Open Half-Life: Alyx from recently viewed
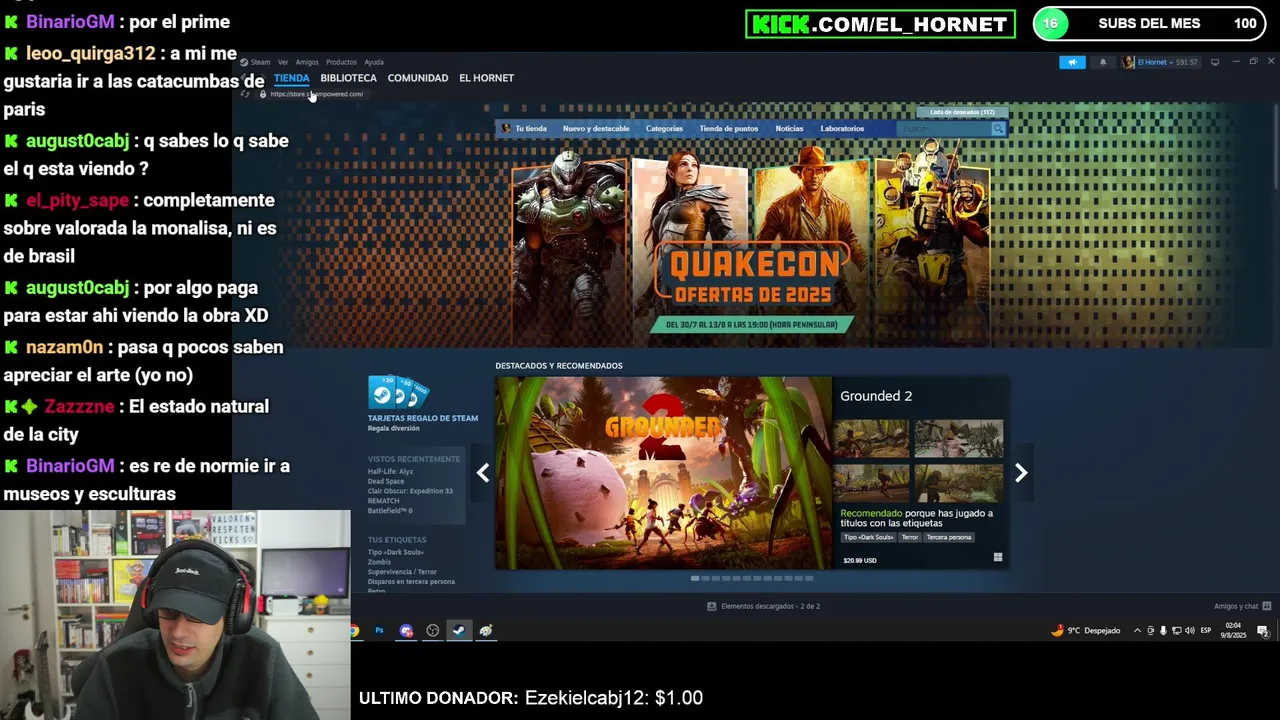 tap(390, 472)
